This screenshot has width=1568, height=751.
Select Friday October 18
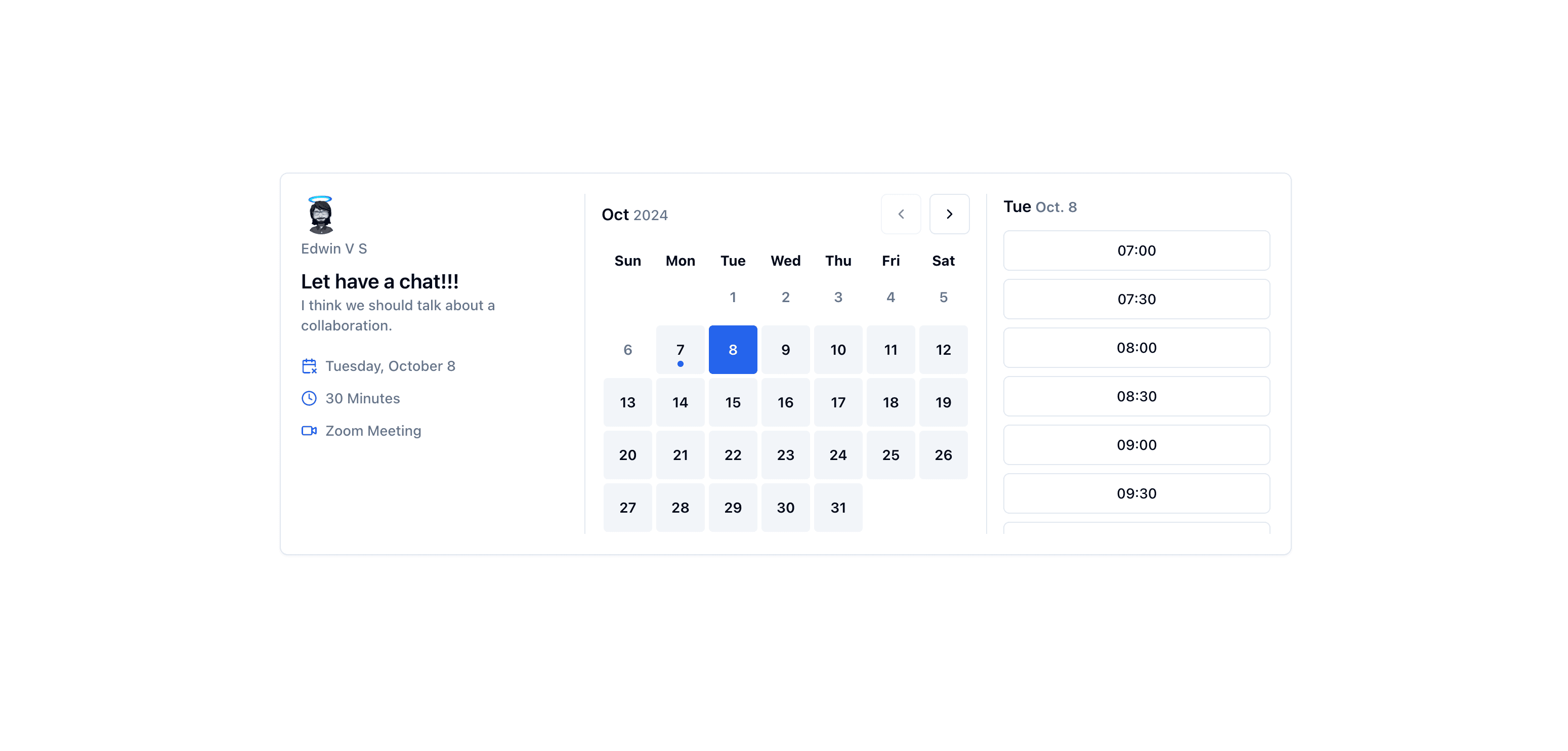891,402
